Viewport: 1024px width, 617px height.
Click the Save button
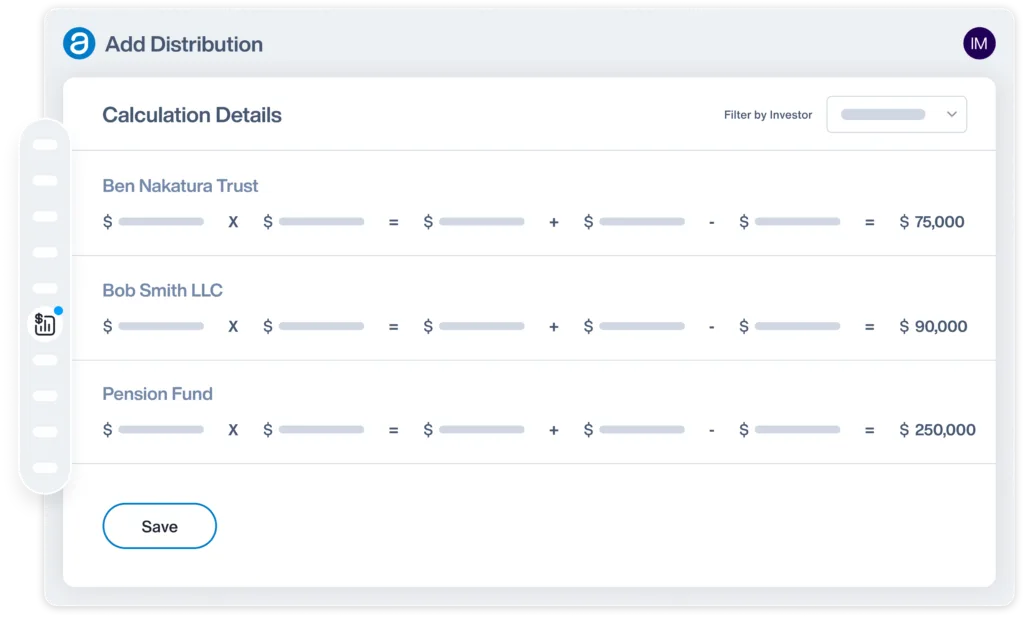point(159,525)
